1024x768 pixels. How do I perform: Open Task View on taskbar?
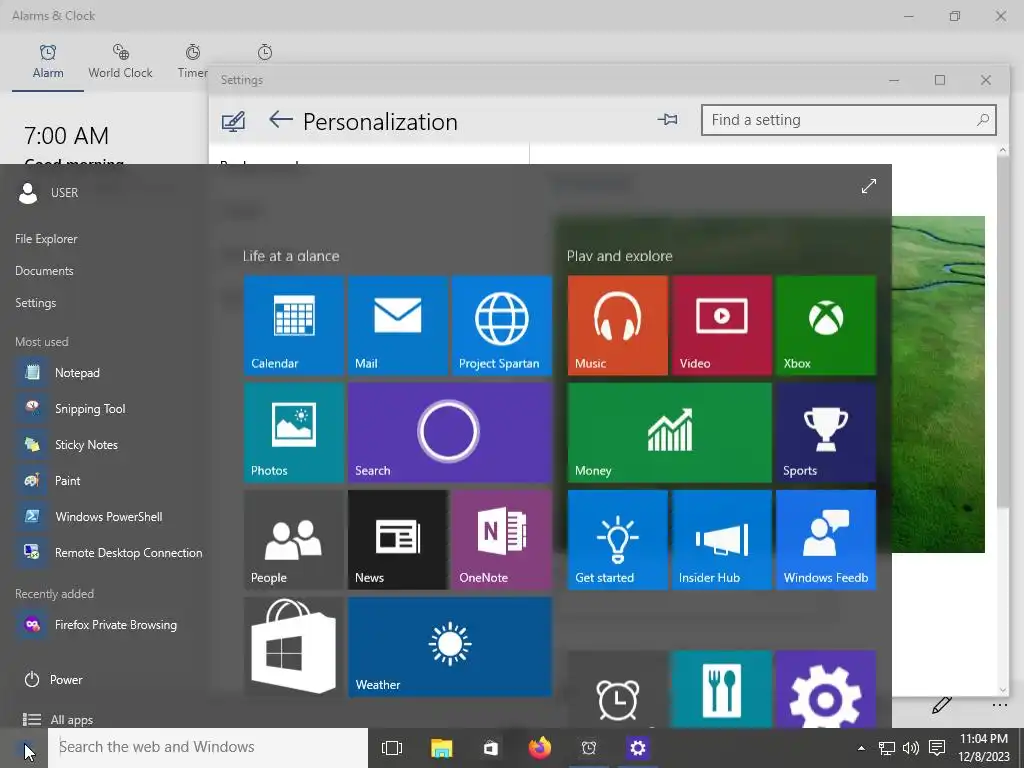392,748
